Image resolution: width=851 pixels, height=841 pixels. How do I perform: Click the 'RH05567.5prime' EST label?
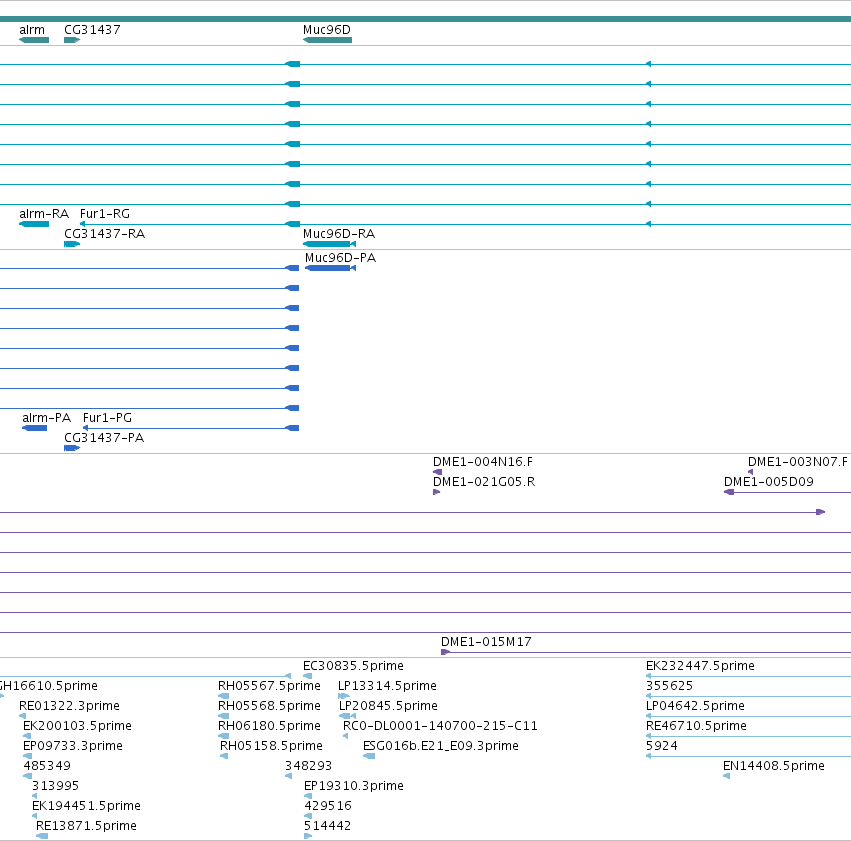coord(269,686)
